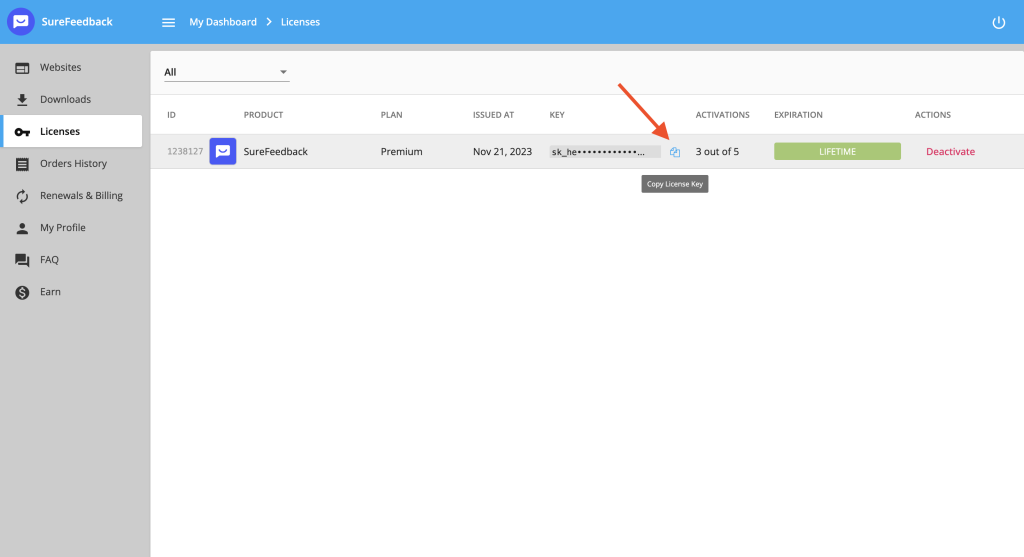Screen dimensions: 1024x557
Task: Click the ACTIVATIONS column header
Action: (x=722, y=115)
